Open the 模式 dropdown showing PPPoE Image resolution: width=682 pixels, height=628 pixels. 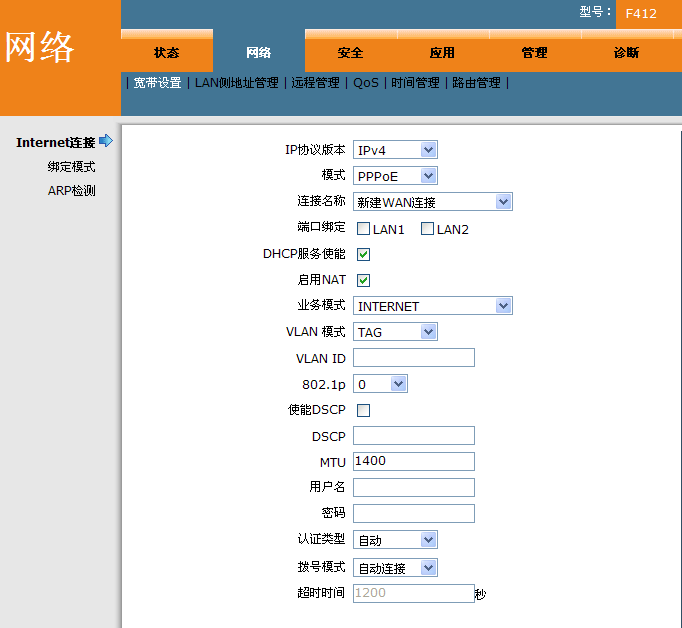[x=395, y=176]
